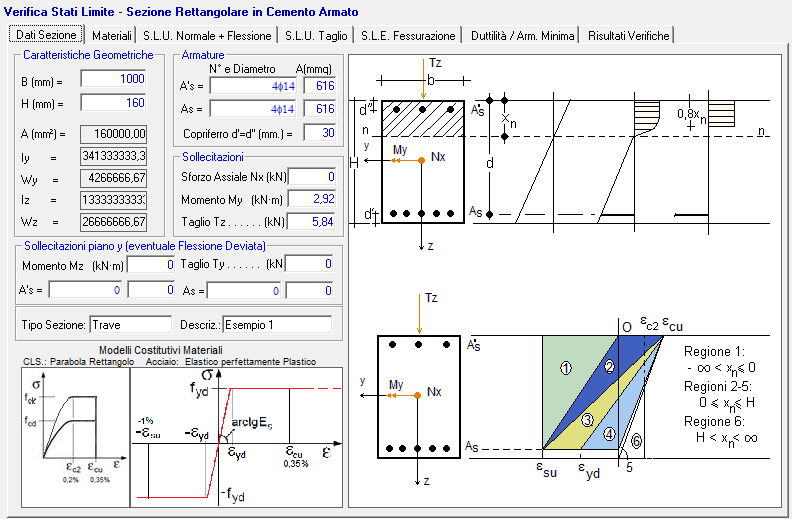
Task: Click the lower cross-section drawing
Action: [419, 397]
